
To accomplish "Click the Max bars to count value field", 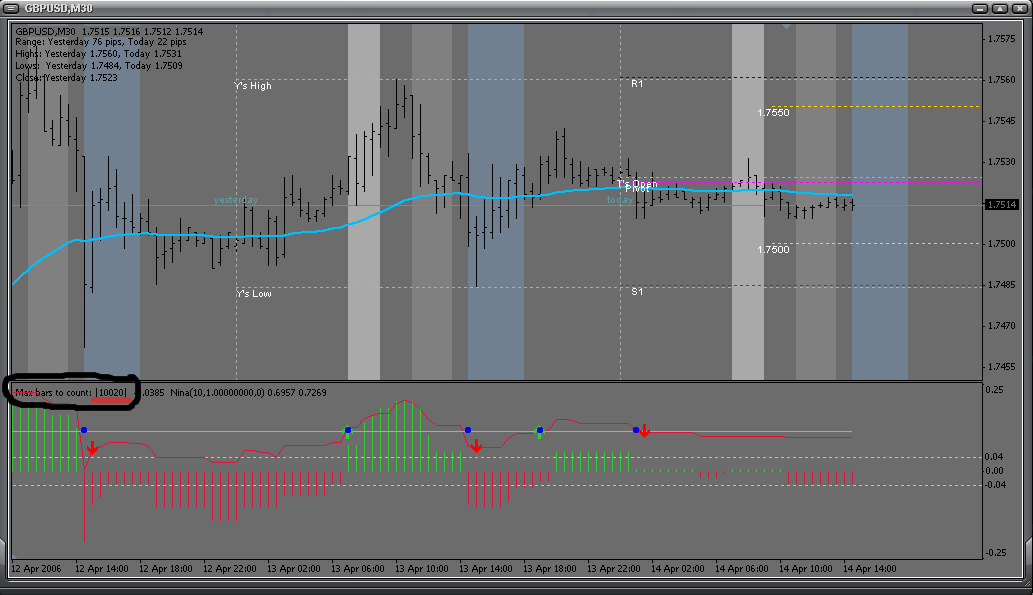I will click(x=112, y=394).
